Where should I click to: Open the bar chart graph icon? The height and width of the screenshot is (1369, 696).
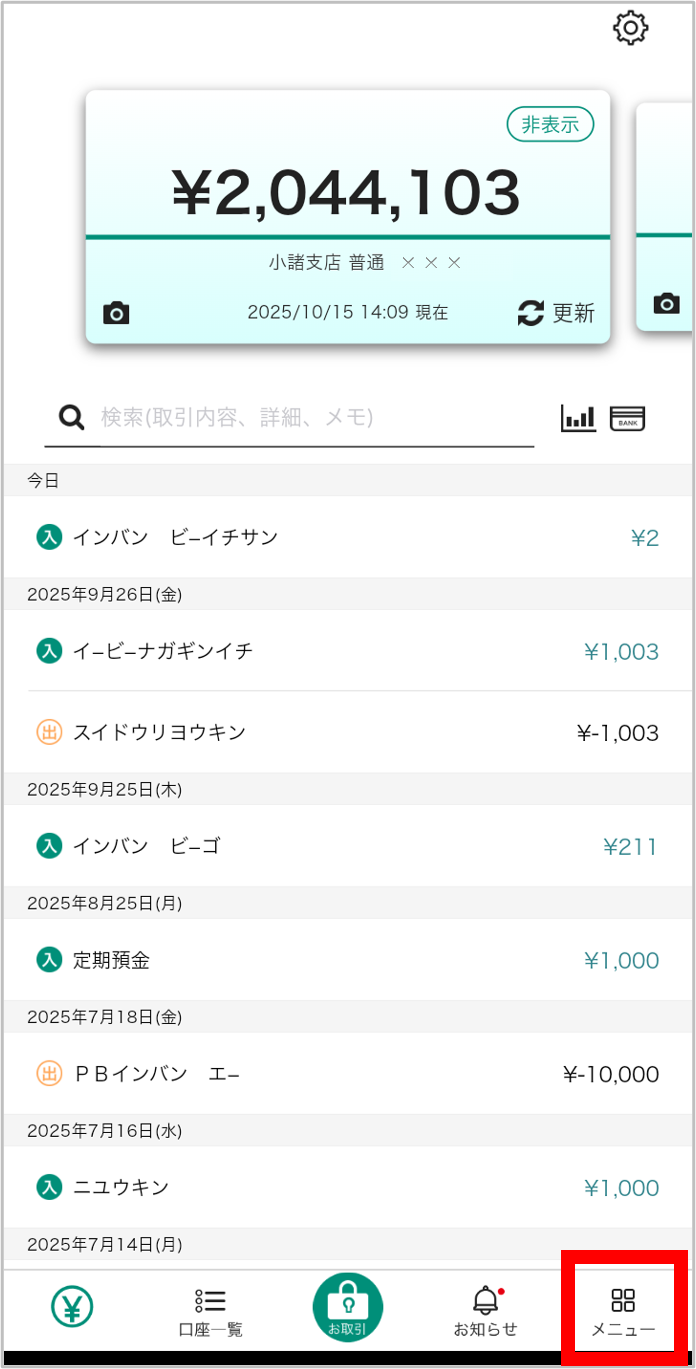(578, 418)
